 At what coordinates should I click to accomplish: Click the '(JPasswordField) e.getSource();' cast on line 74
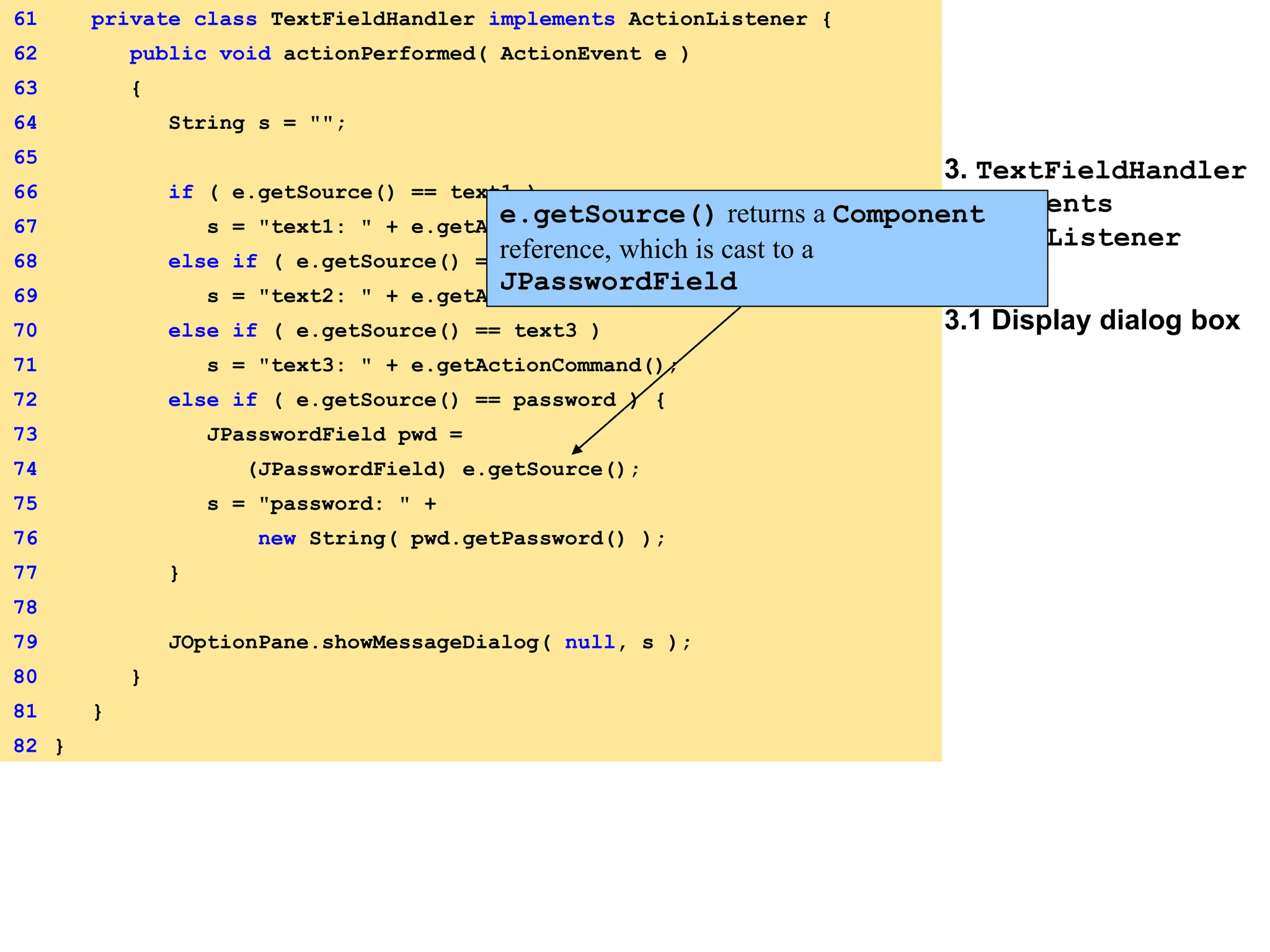443,469
